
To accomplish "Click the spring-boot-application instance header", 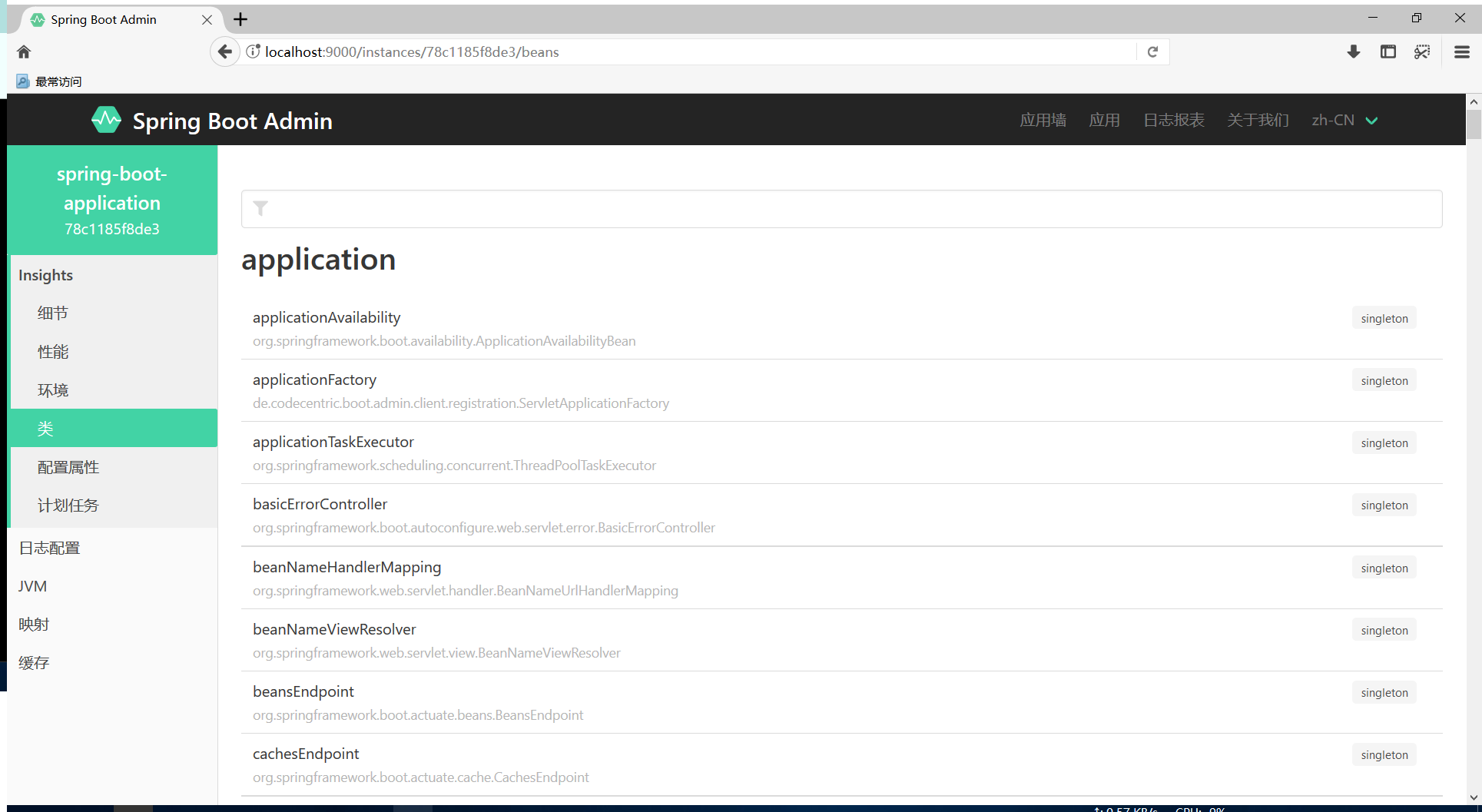I will pos(112,200).
